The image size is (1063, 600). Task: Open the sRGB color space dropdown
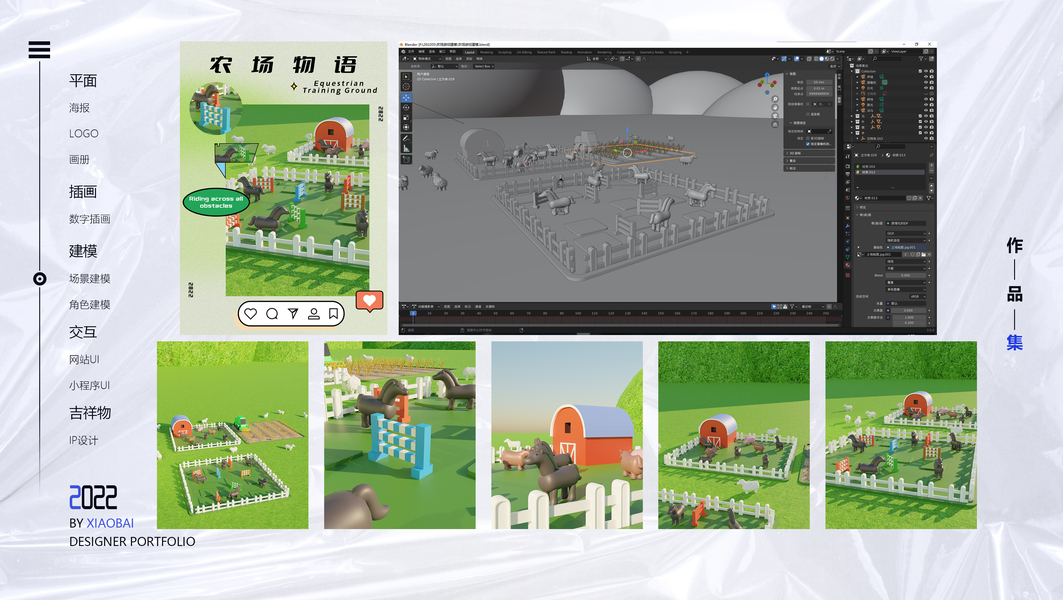(918, 296)
